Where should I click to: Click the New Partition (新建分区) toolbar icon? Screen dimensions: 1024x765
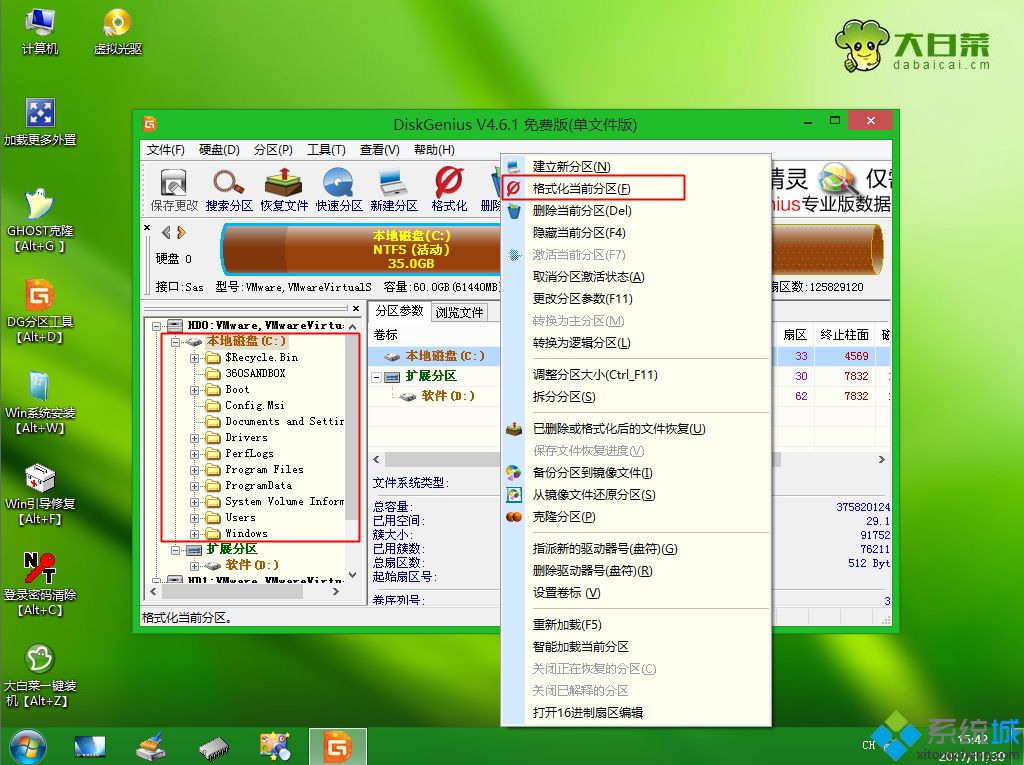click(394, 189)
